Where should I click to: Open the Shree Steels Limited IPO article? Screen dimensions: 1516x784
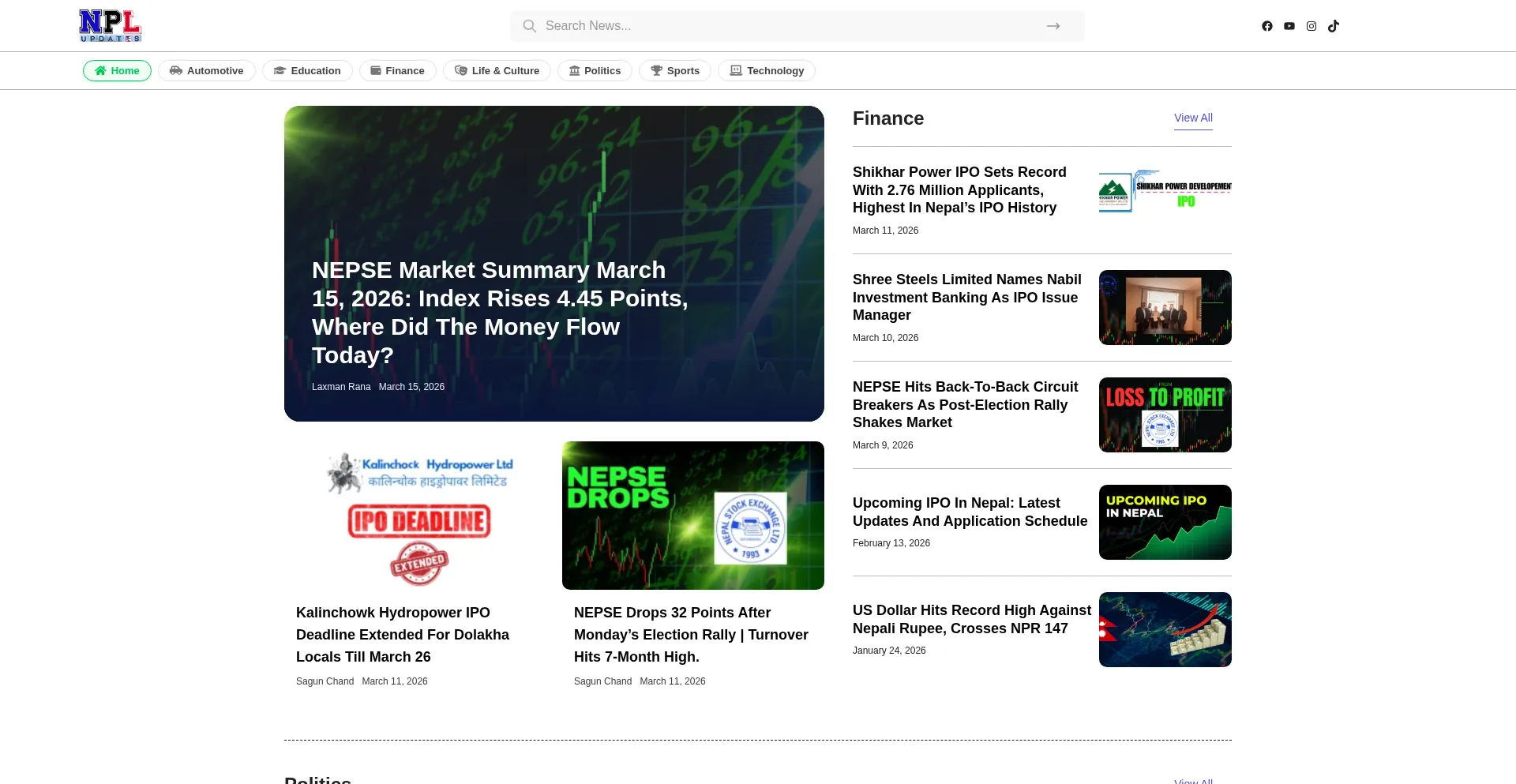coord(967,298)
